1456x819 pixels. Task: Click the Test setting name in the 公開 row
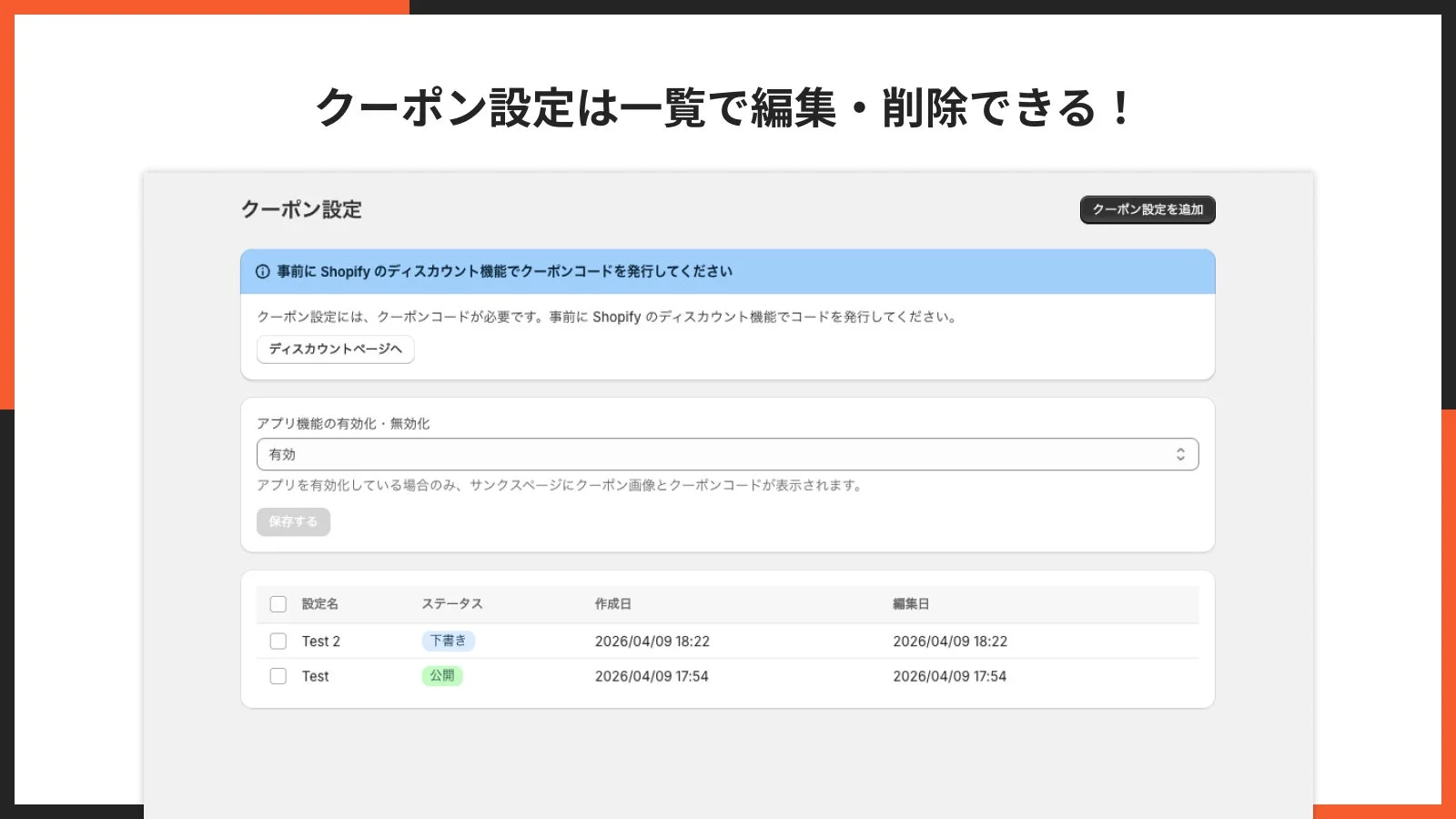click(315, 676)
